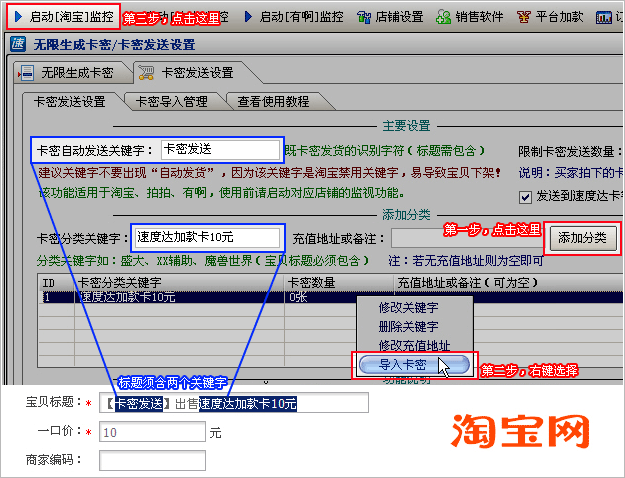The image size is (625, 478).
Task: Click the play arrow icon for 有啊监控
Action: (248, 17)
